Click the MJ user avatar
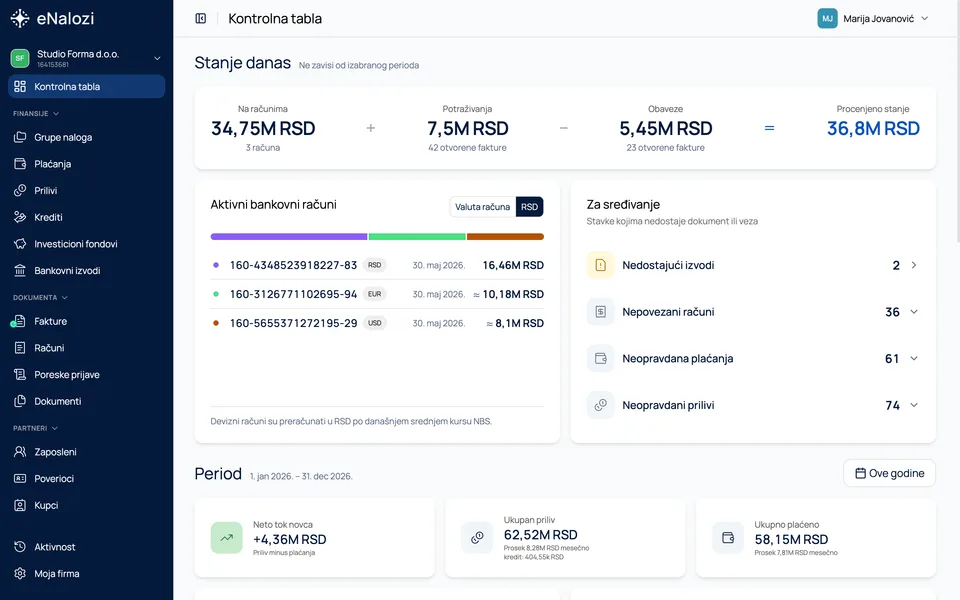Viewport: 960px width, 600px height. (827, 18)
